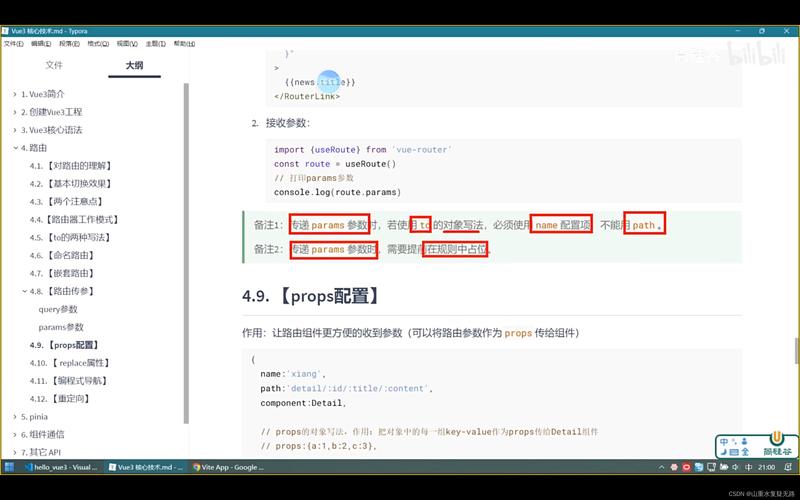The image size is (800, 500).
Task: Click the blue tray icon beside network
Action: [x=698, y=467]
